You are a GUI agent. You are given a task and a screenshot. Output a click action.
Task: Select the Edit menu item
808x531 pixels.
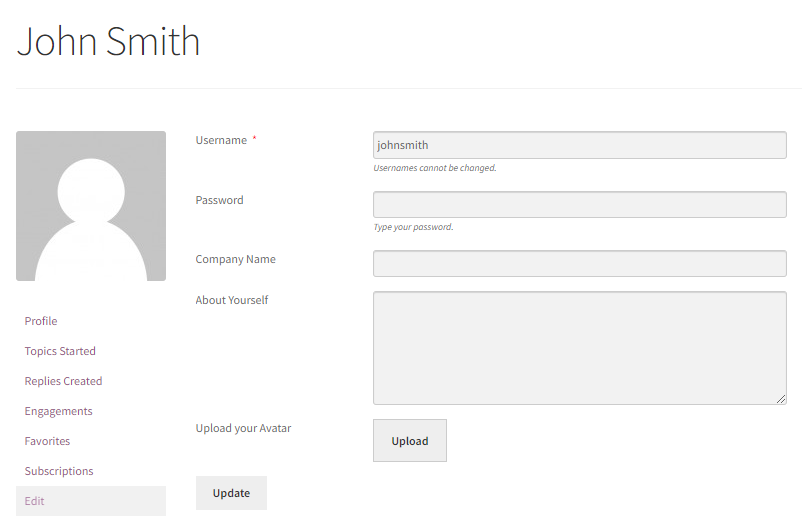pos(91,501)
